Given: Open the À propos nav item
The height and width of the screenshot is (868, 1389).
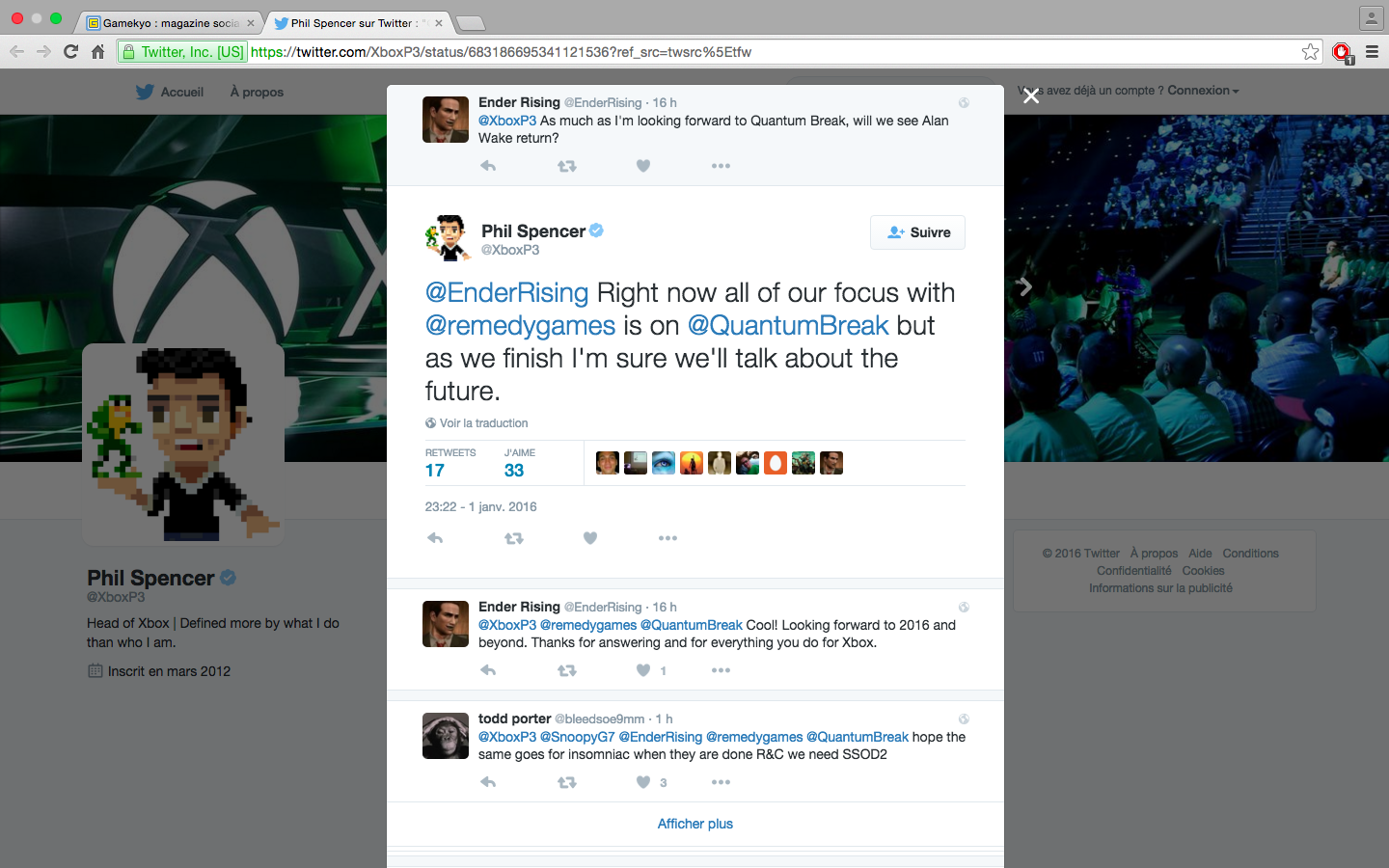Looking at the screenshot, I should click(257, 92).
